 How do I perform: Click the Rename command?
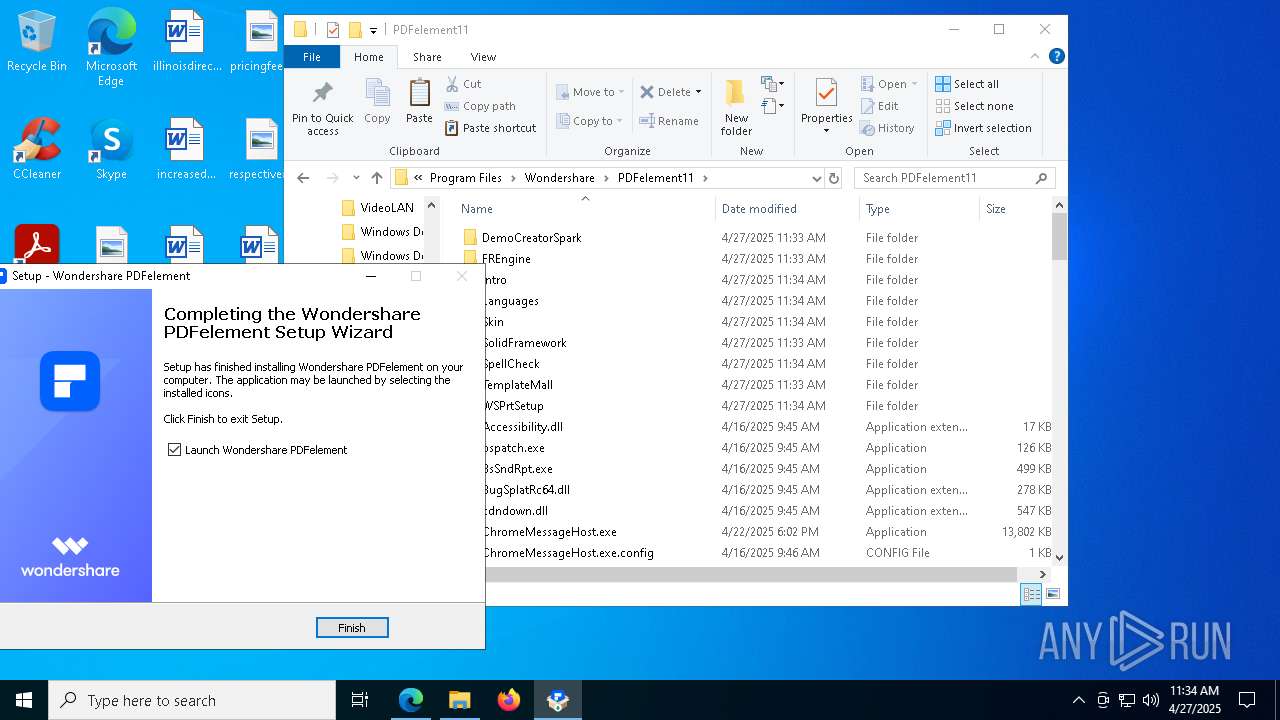669,121
